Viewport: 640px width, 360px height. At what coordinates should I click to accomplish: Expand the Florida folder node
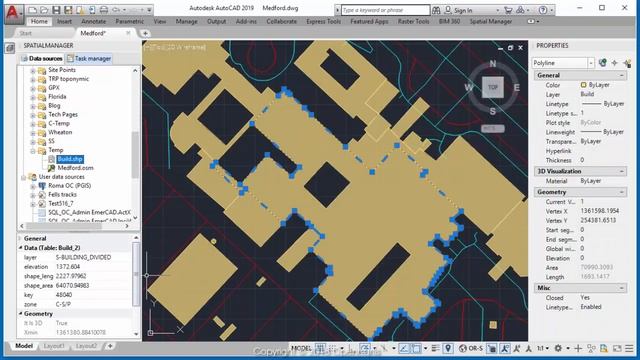pyautogui.click(x=33, y=97)
